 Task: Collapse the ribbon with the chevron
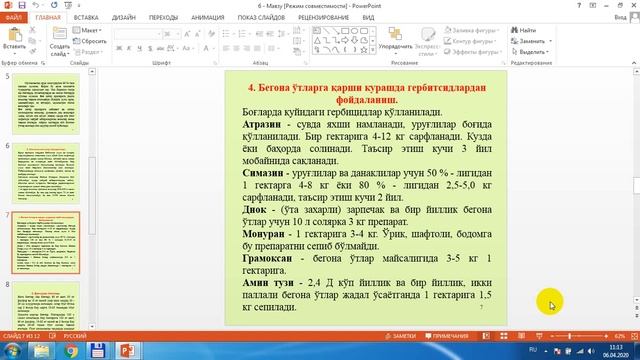(634, 63)
